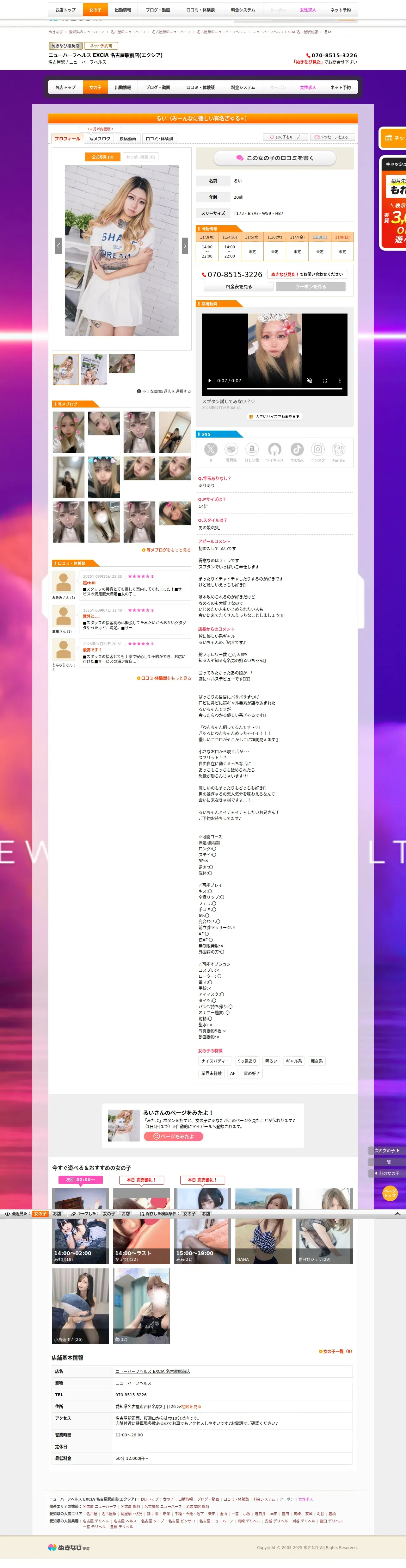The image size is (406, 1568).
Task: Select the 痴女系 feature tag
Action: 317,1061
